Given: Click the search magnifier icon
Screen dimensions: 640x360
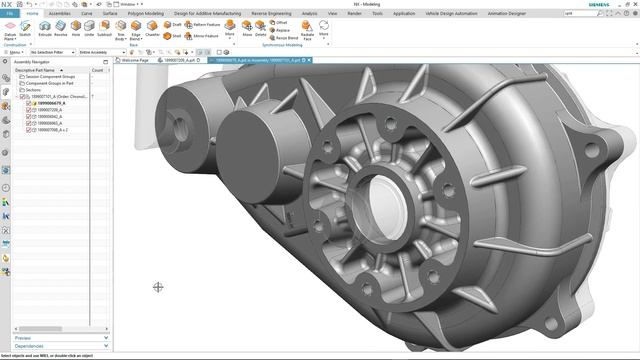Looking at the screenshot, I should pyautogui.click(x=600, y=13).
